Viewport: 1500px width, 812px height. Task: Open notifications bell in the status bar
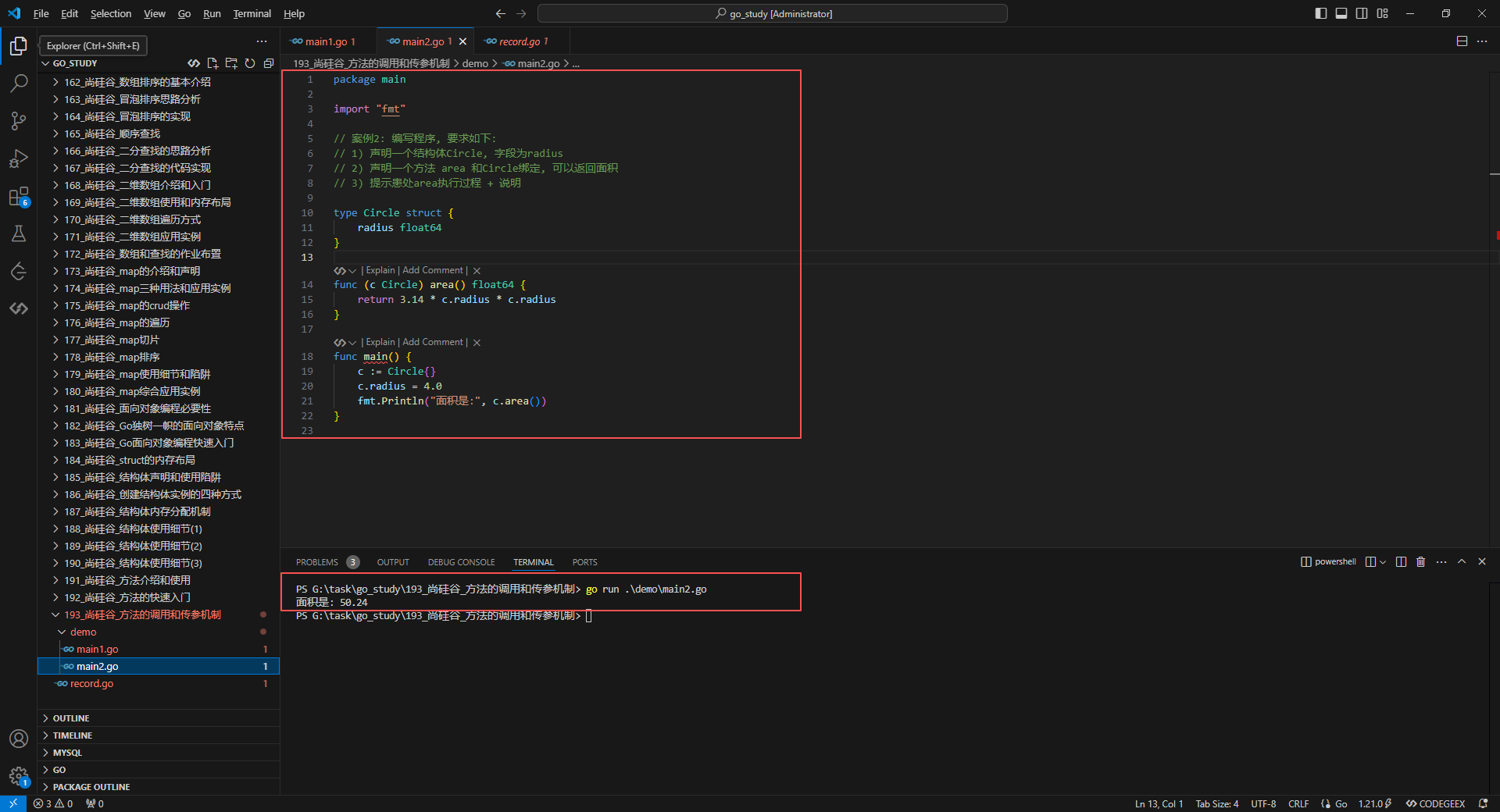pos(1483,804)
